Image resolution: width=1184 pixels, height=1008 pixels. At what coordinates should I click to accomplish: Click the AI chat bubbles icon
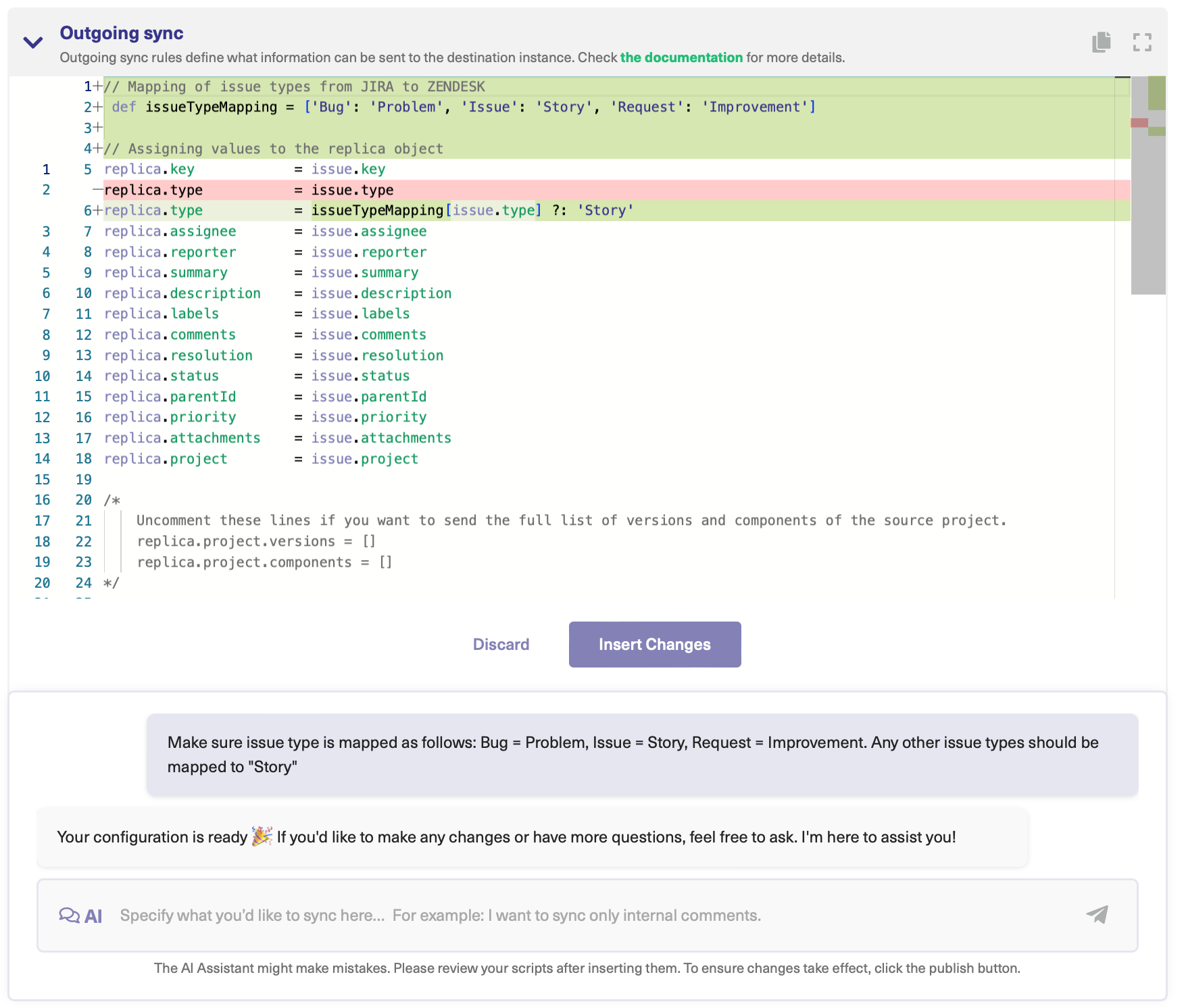point(70,915)
